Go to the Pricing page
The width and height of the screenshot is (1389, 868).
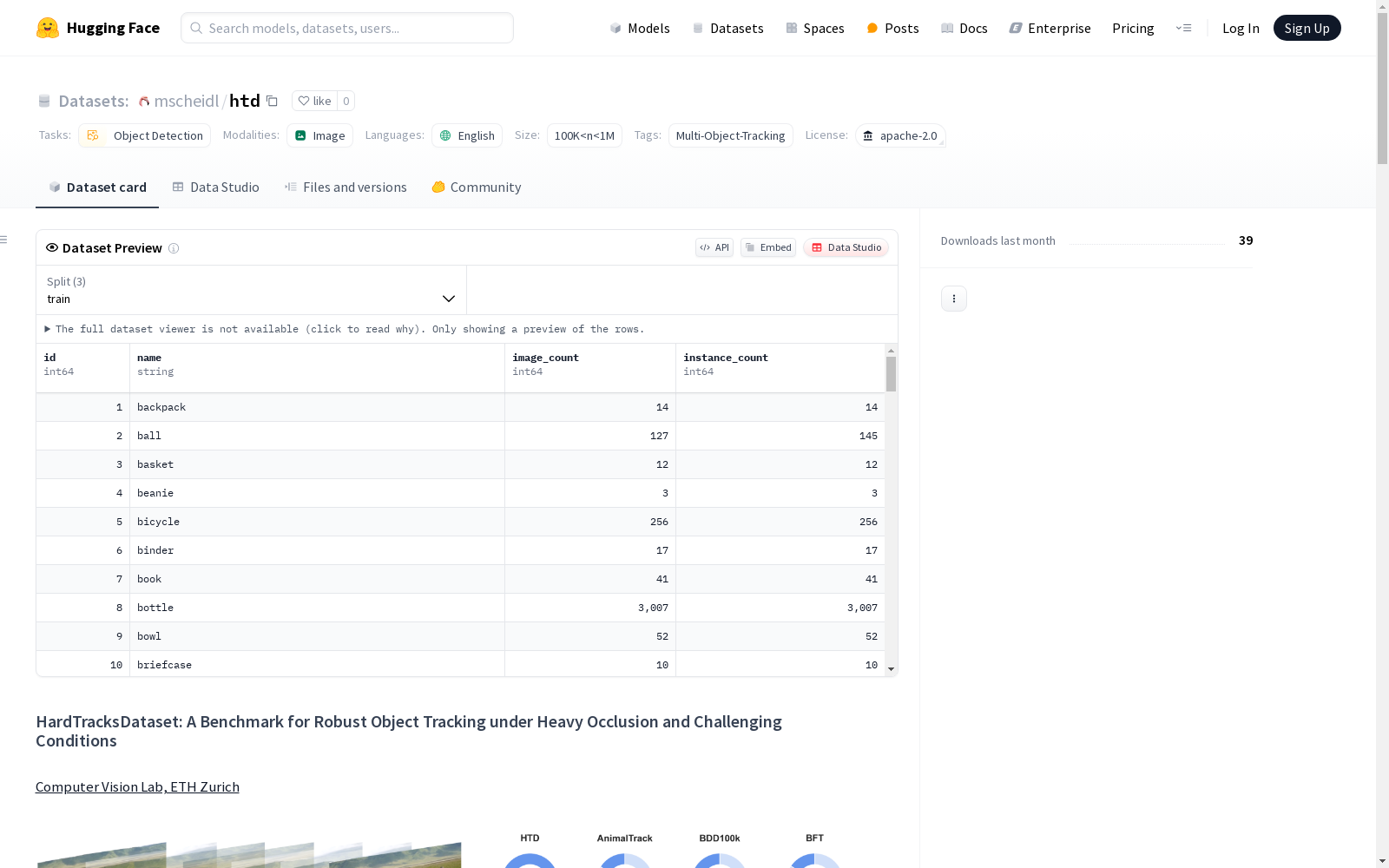click(1133, 28)
